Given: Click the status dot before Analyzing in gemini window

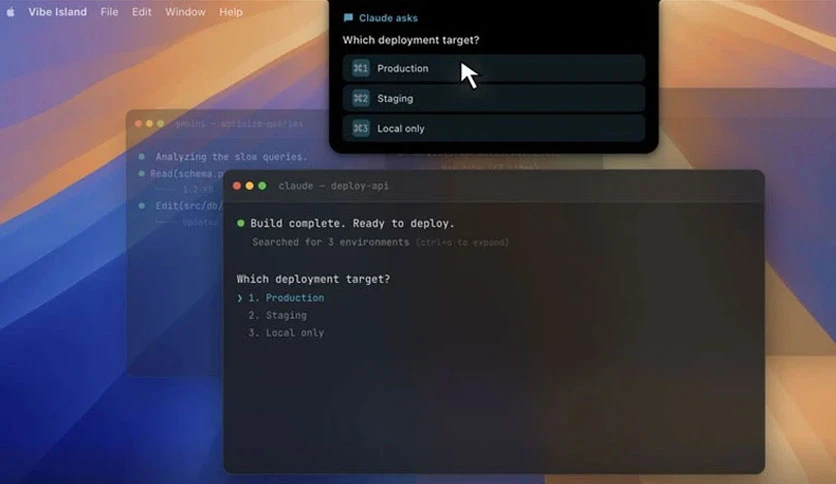Looking at the screenshot, I should (141, 157).
